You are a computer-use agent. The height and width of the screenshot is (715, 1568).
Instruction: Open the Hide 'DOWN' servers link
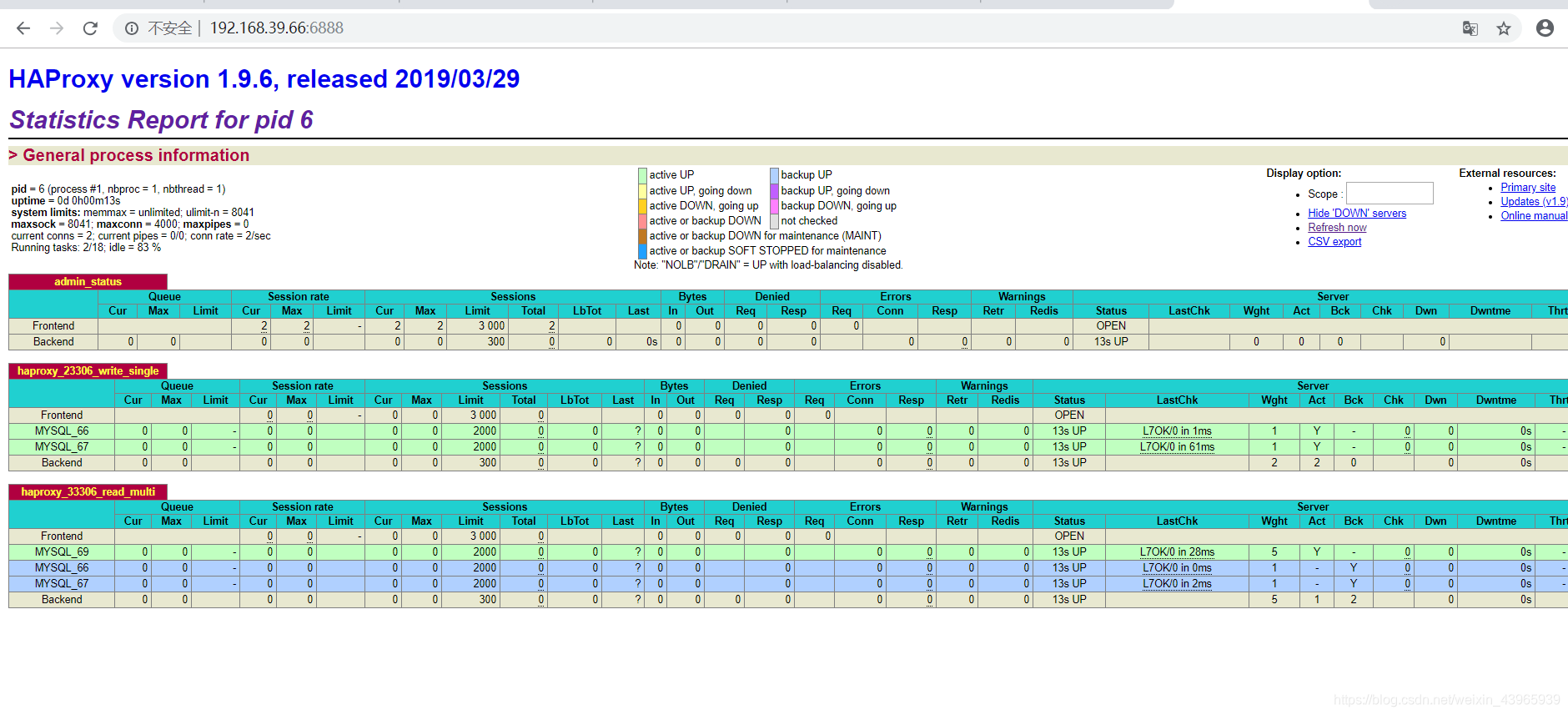click(x=1357, y=214)
